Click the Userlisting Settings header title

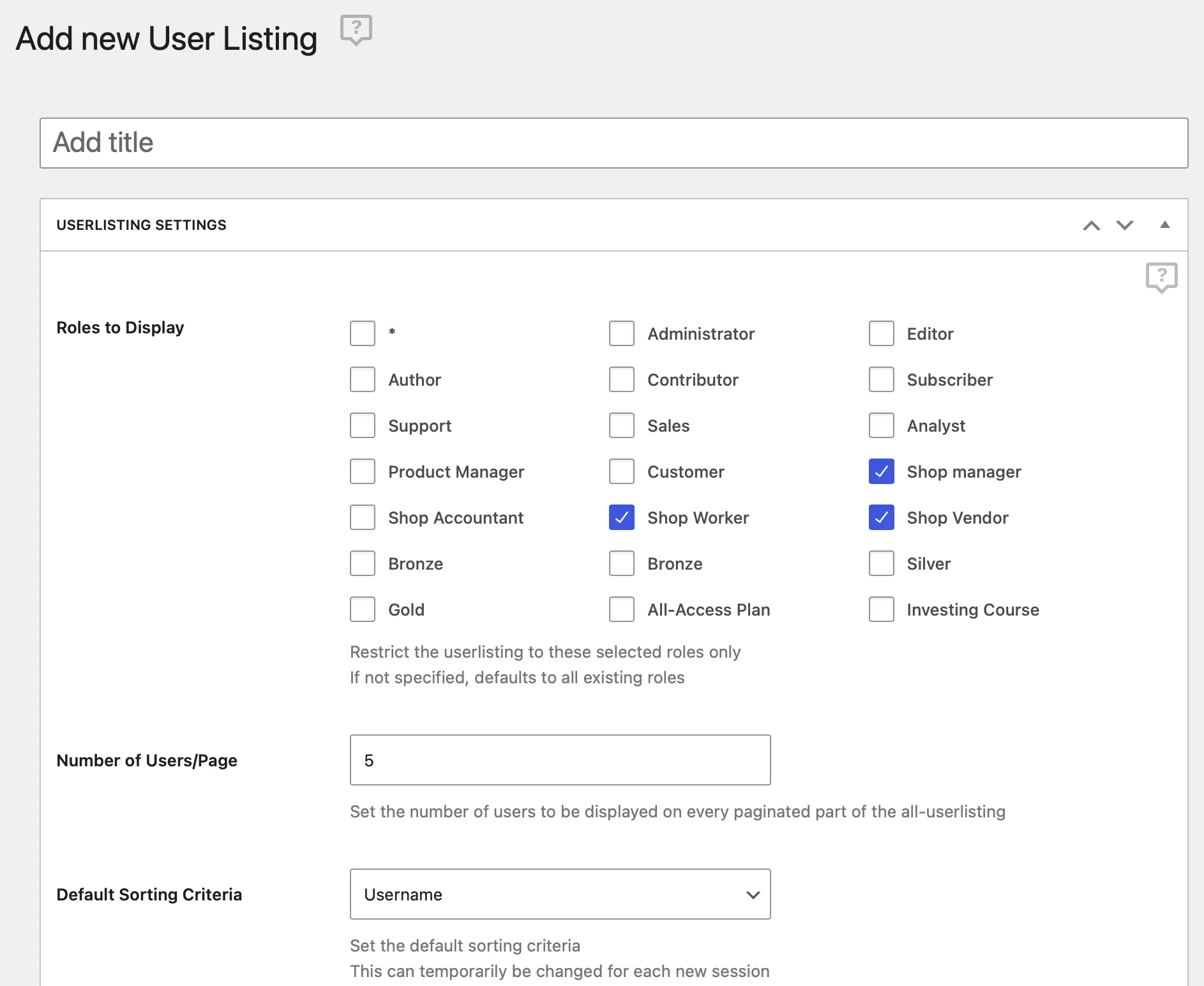(x=142, y=225)
